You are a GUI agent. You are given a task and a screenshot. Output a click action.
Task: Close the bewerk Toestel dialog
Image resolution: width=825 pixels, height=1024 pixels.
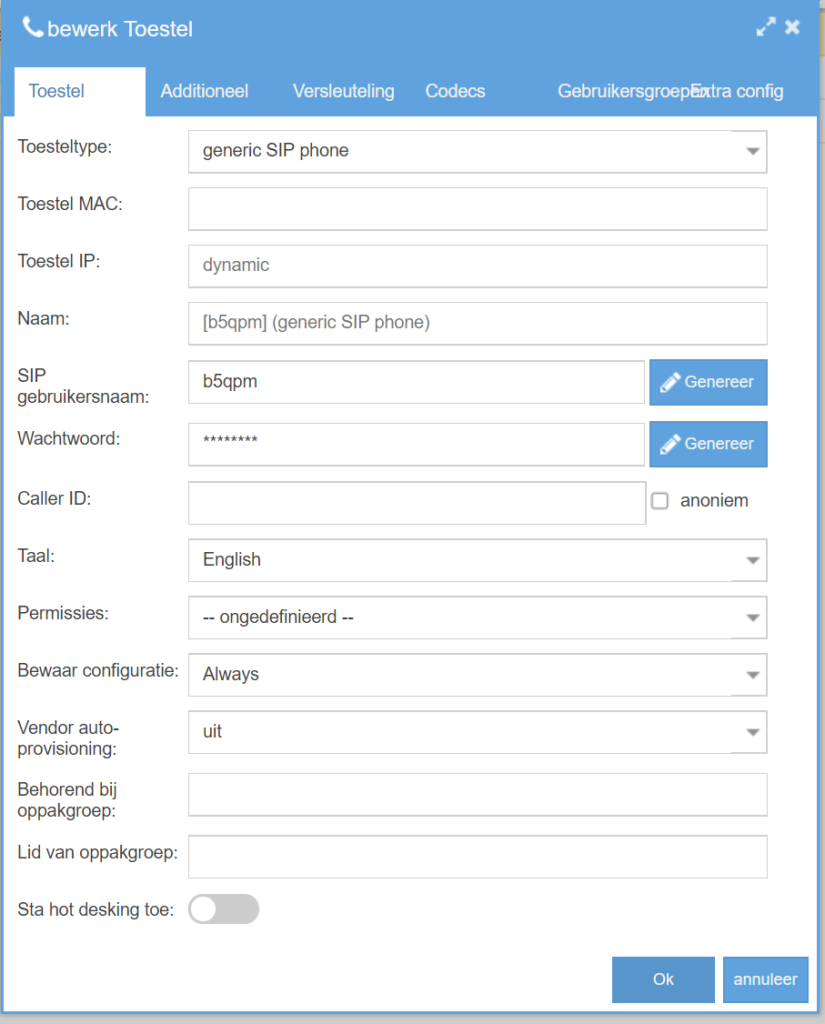point(792,28)
